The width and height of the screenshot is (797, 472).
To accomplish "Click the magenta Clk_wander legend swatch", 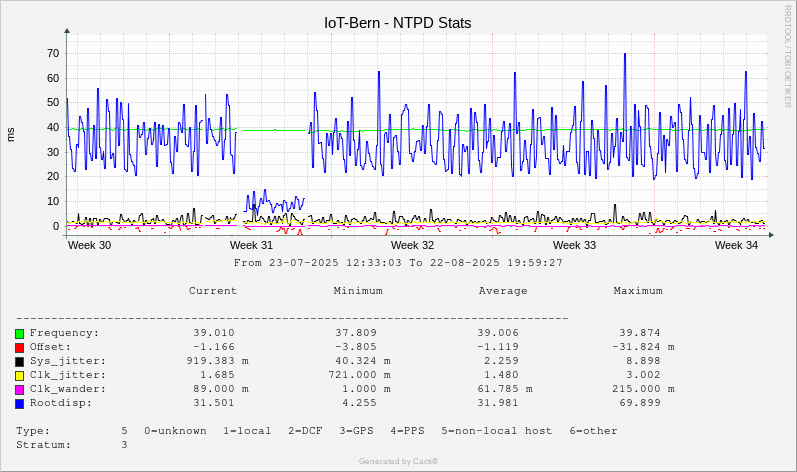I will click(x=19, y=390).
